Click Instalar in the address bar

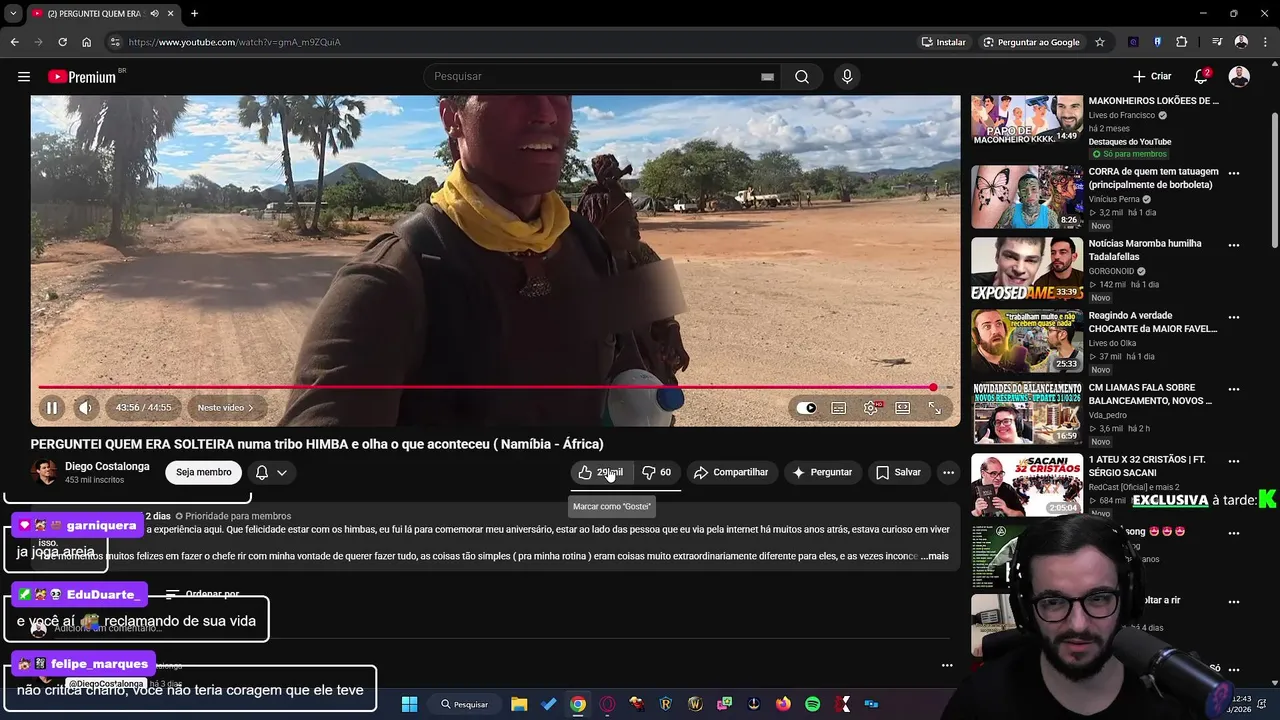(943, 42)
